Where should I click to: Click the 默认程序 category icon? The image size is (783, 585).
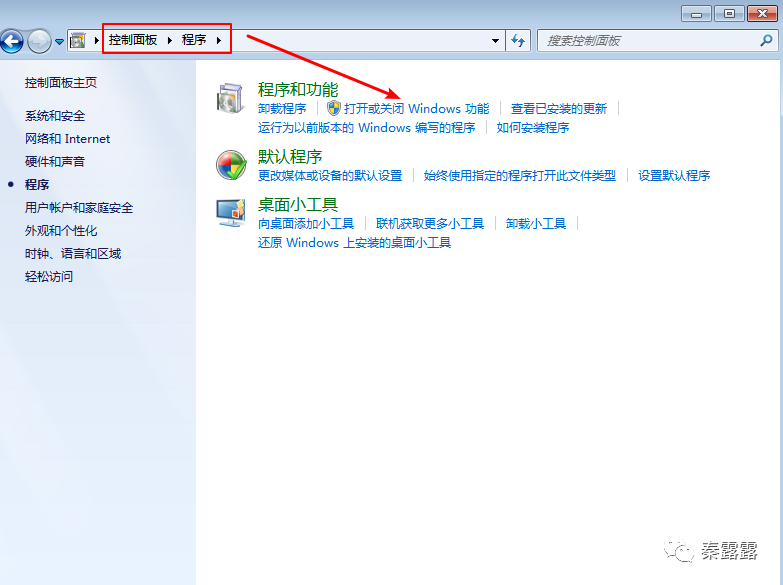[x=231, y=165]
